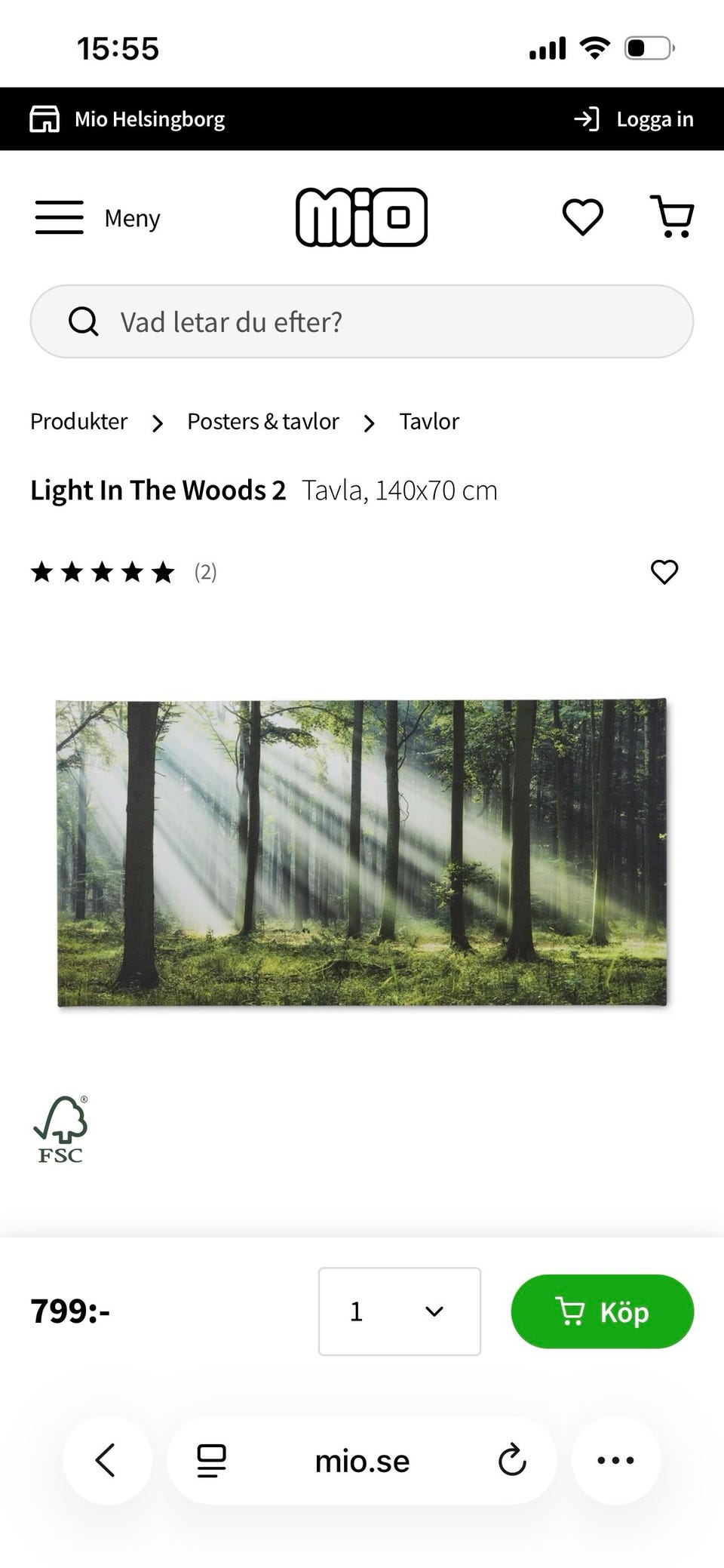
Task: Open the favorites heart in header
Action: click(x=583, y=217)
